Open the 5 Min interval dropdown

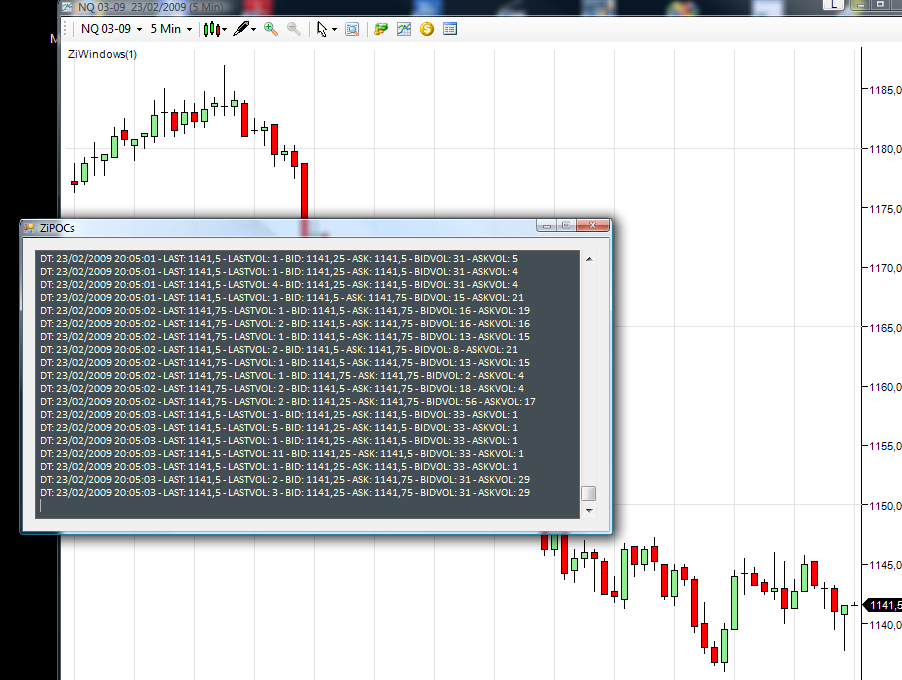click(171, 29)
